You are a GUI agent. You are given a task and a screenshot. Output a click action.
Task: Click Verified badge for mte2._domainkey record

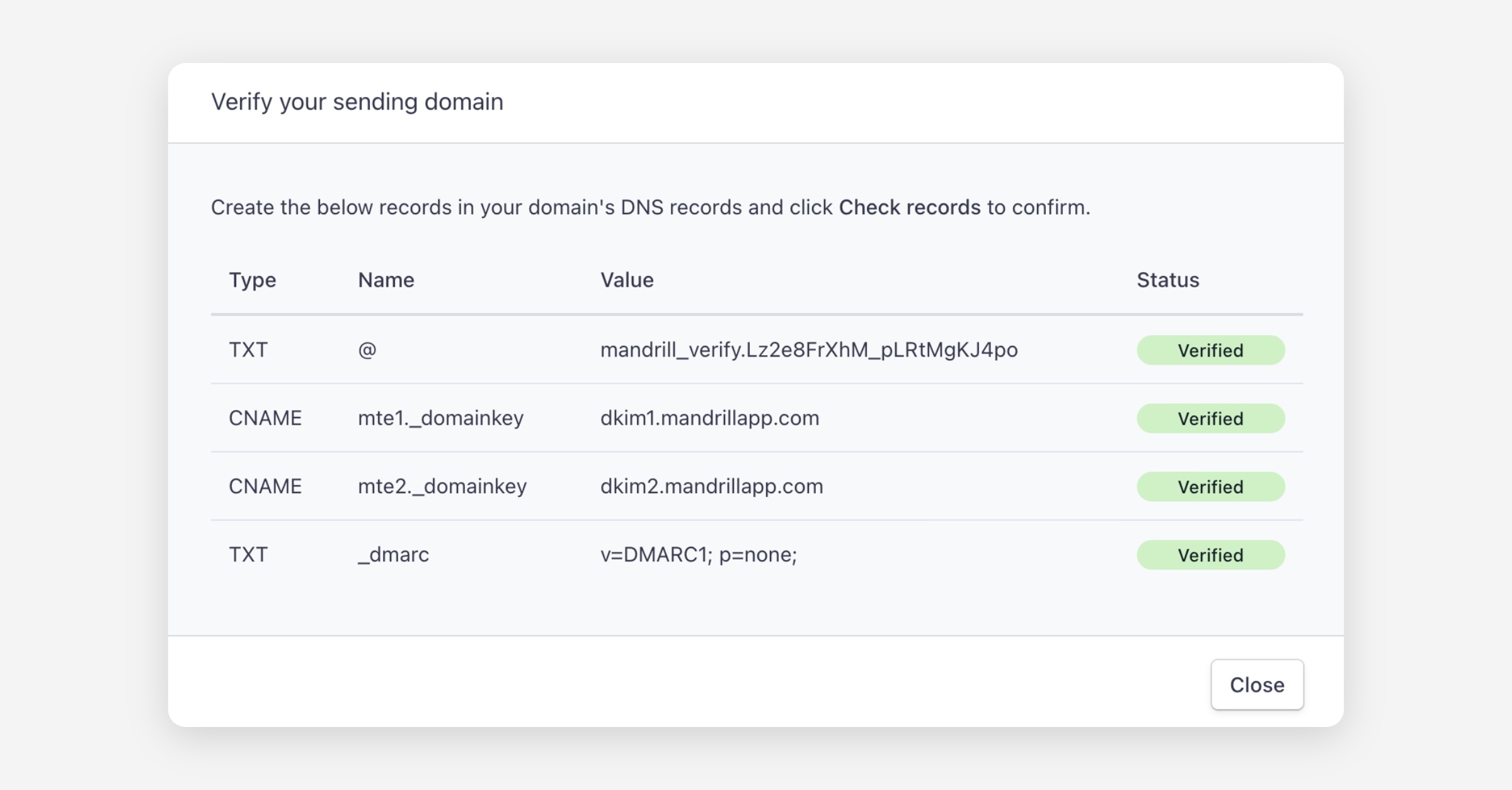click(1210, 487)
